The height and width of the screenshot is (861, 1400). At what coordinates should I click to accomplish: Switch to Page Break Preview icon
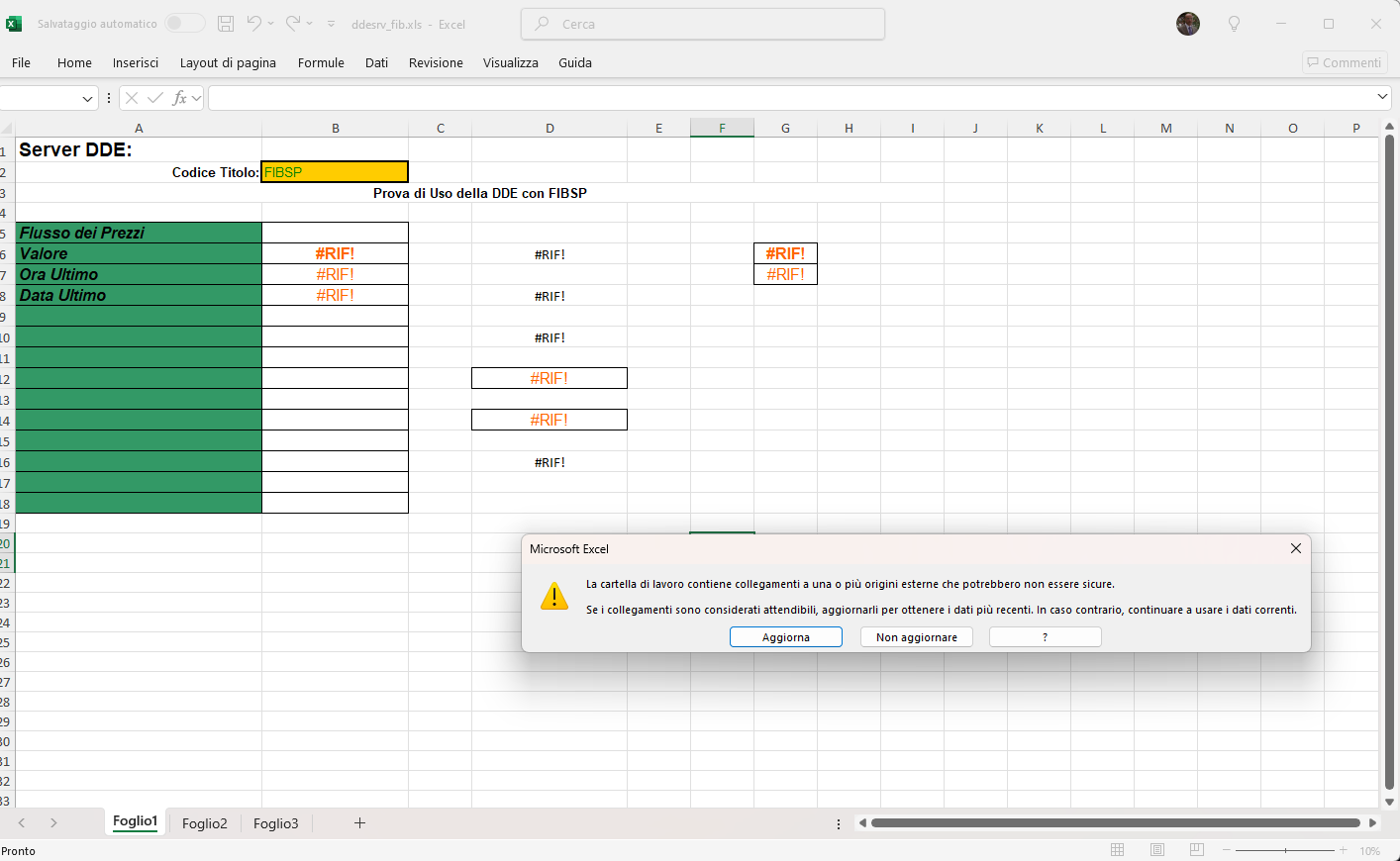1197,850
